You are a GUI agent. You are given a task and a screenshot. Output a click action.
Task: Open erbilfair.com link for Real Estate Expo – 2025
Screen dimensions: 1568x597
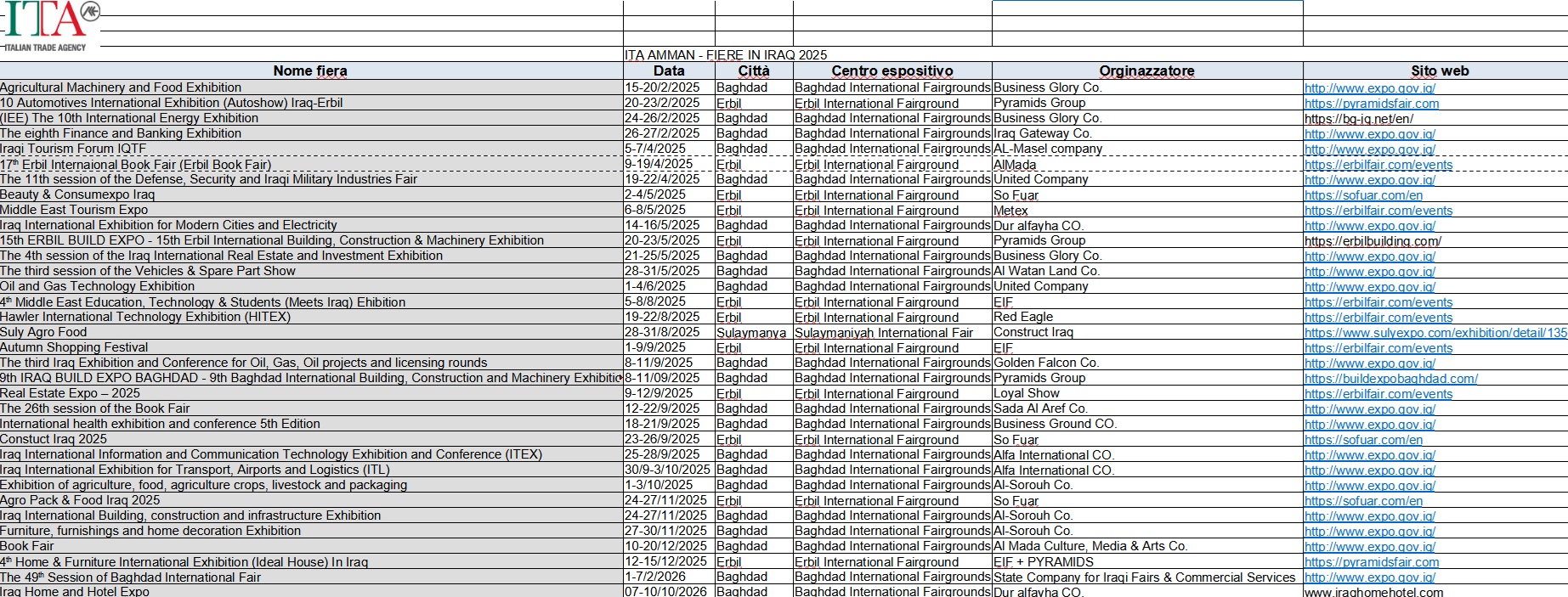click(x=1378, y=394)
